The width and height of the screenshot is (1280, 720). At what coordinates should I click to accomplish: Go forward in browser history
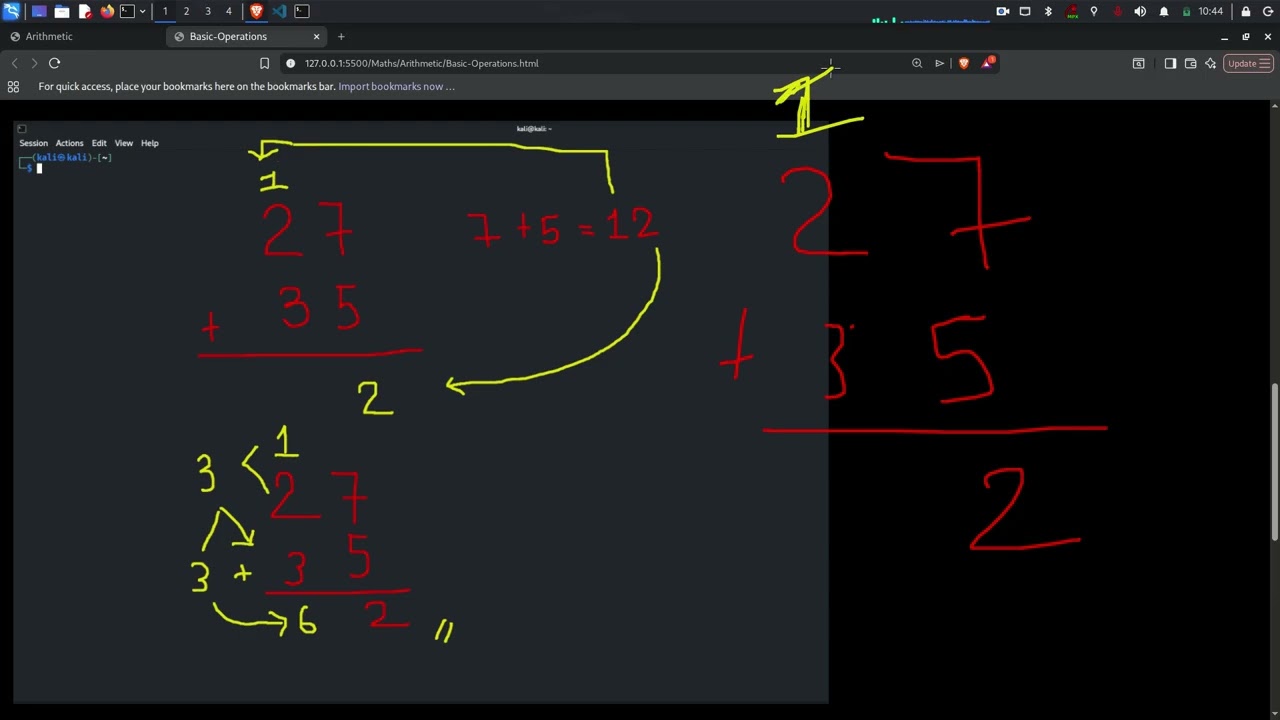pyautogui.click(x=34, y=63)
